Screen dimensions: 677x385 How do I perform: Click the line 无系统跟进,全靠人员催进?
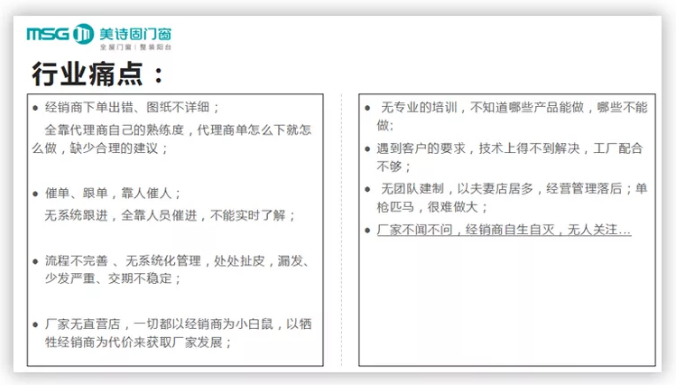(170, 215)
